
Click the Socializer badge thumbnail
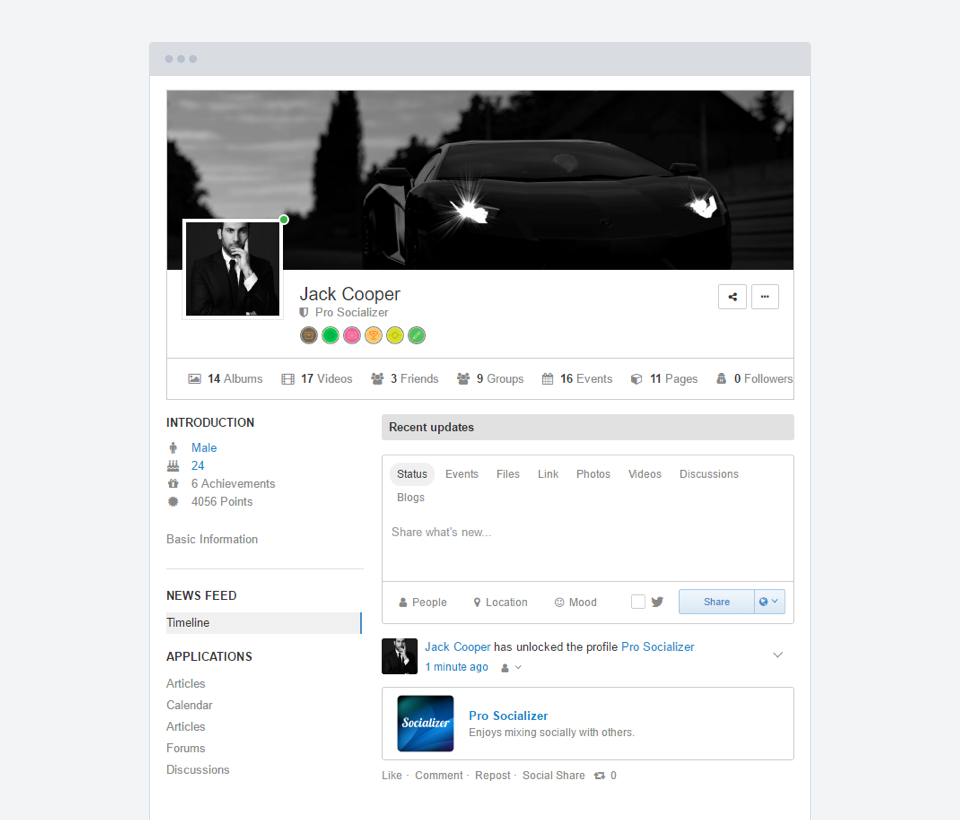tap(426, 723)
